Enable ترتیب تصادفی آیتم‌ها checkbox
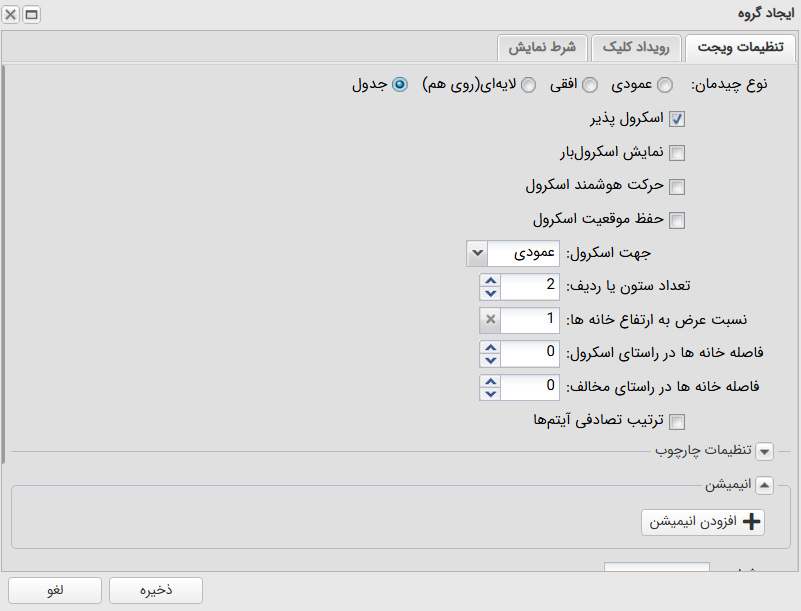 [677, 421]
